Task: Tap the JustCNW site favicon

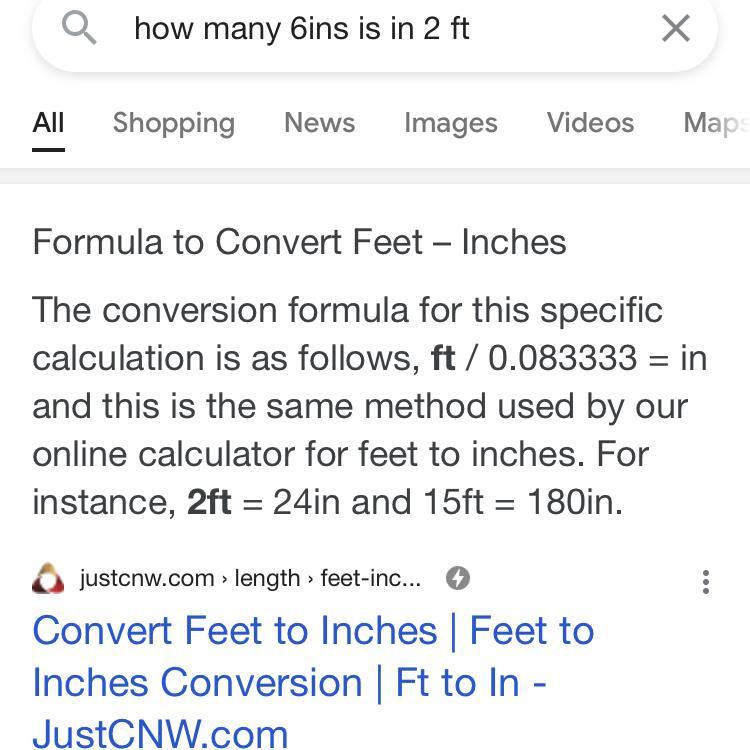Action: 48,578
